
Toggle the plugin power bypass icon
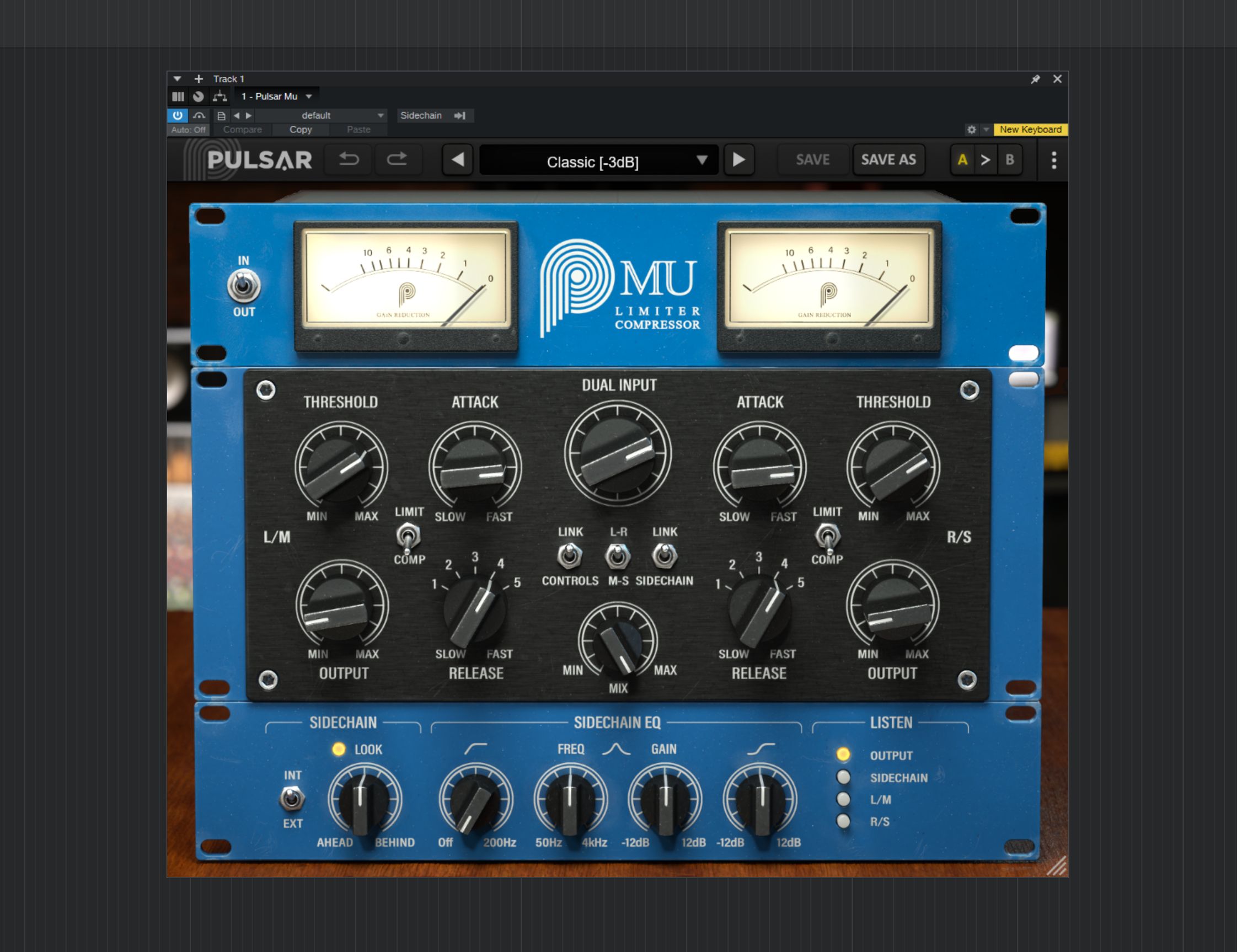point(177,115)
